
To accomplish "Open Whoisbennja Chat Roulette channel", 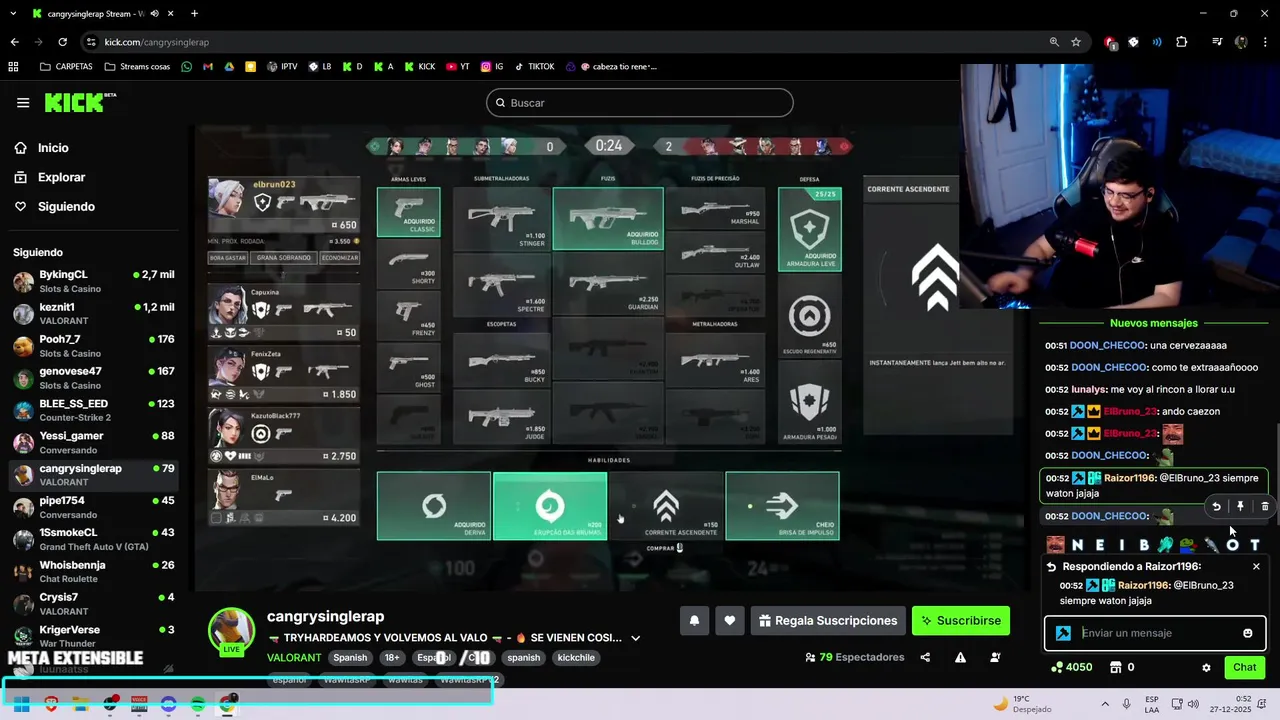I will [x=93, y=571].
